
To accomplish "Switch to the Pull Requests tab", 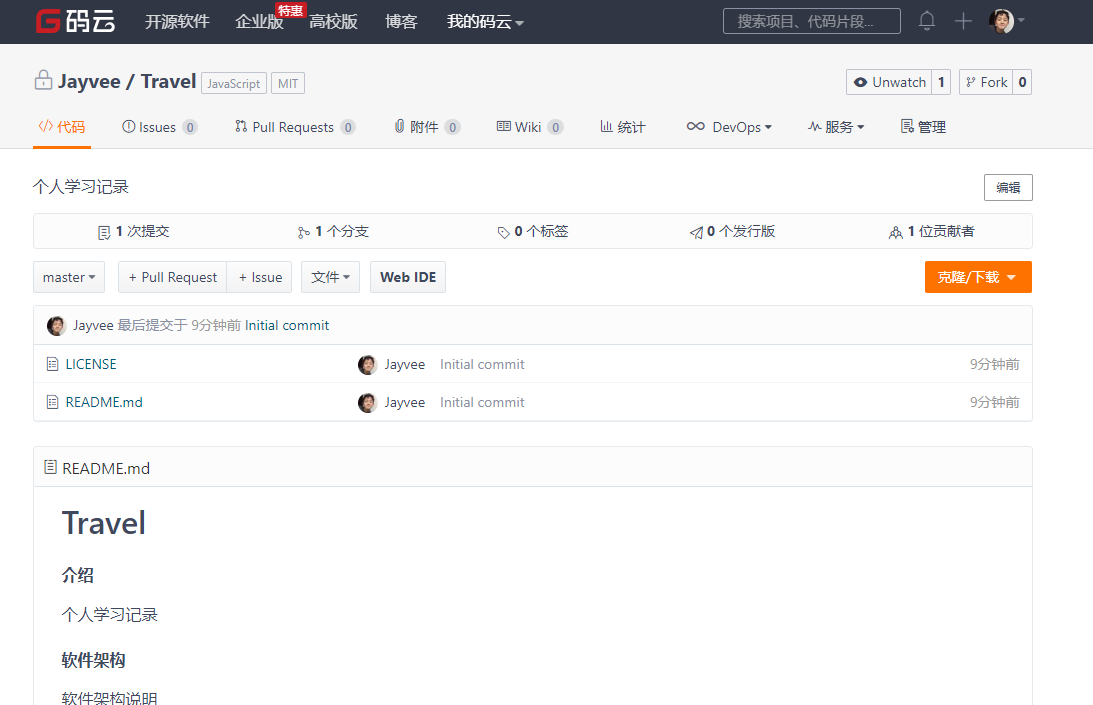I will pos(295,127).
